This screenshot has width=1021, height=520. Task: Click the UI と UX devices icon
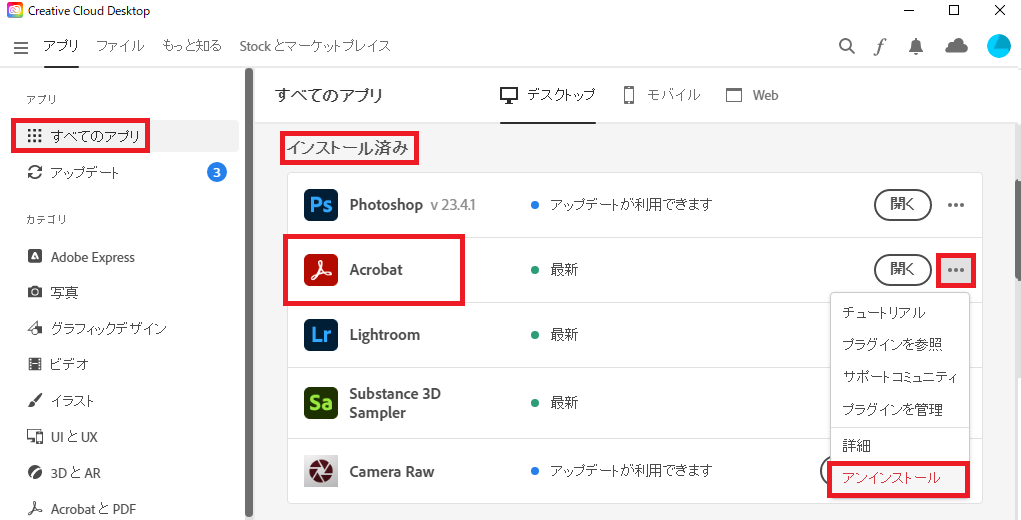[x=35, y=436]
